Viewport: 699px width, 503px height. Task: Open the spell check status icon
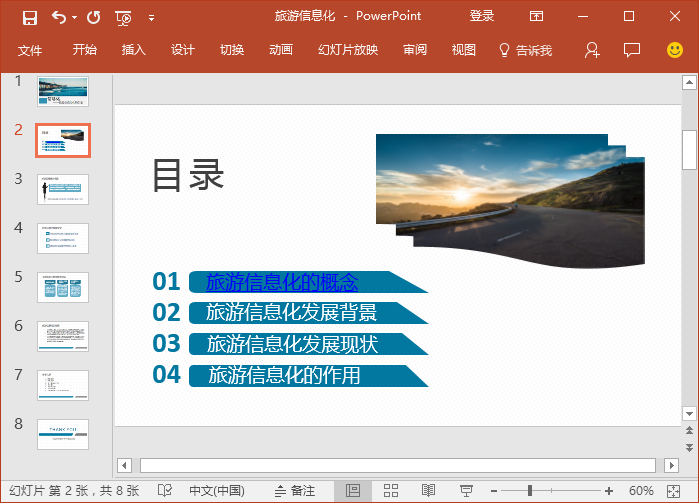point(164,491)
